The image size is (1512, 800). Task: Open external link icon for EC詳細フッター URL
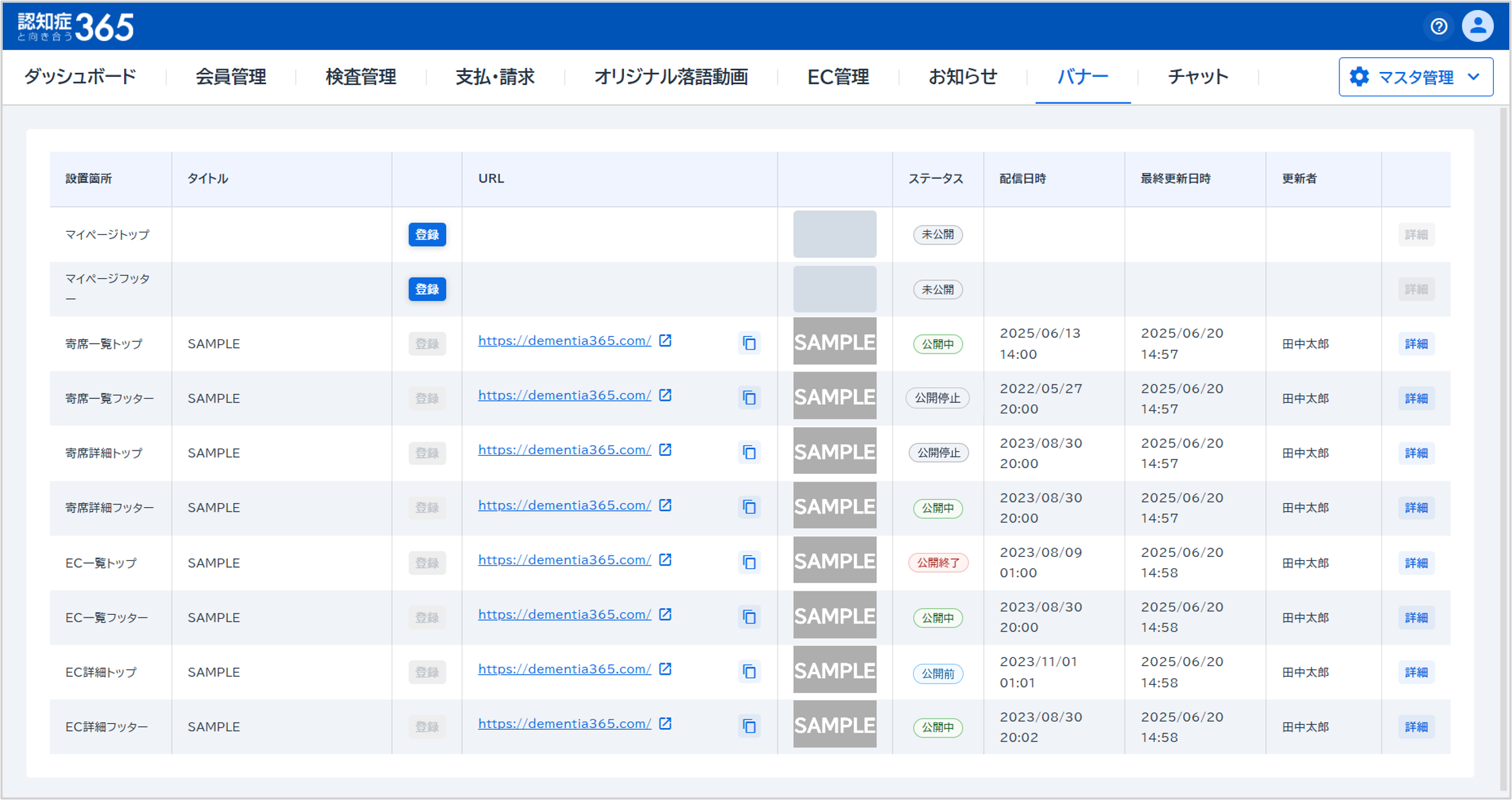665,723
